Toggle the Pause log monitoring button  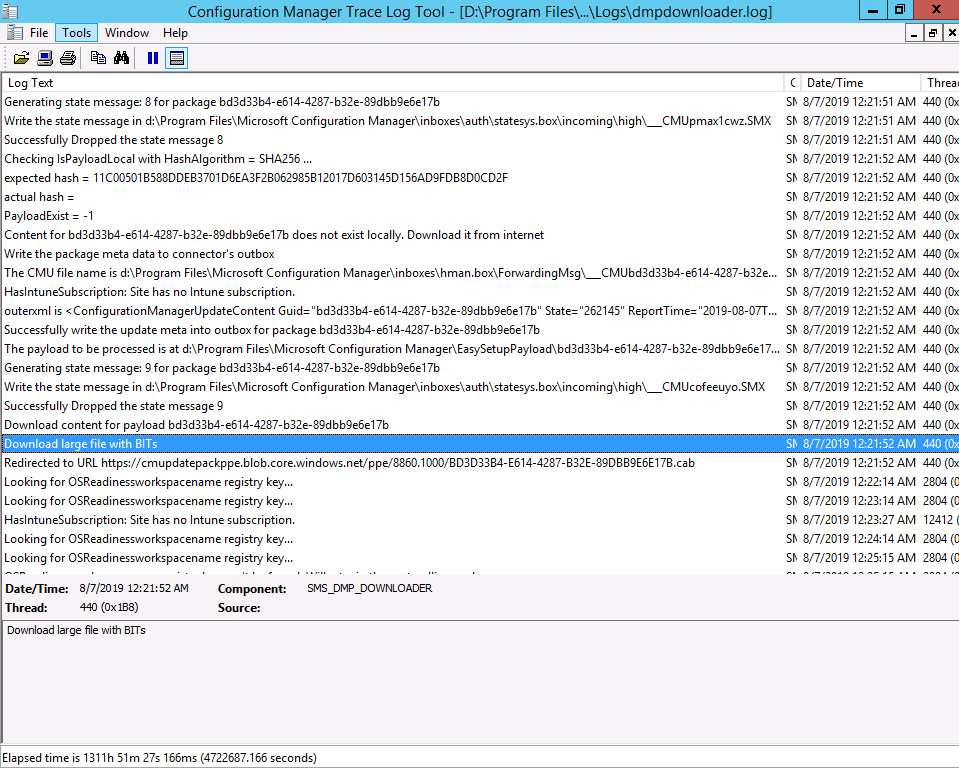153,58
